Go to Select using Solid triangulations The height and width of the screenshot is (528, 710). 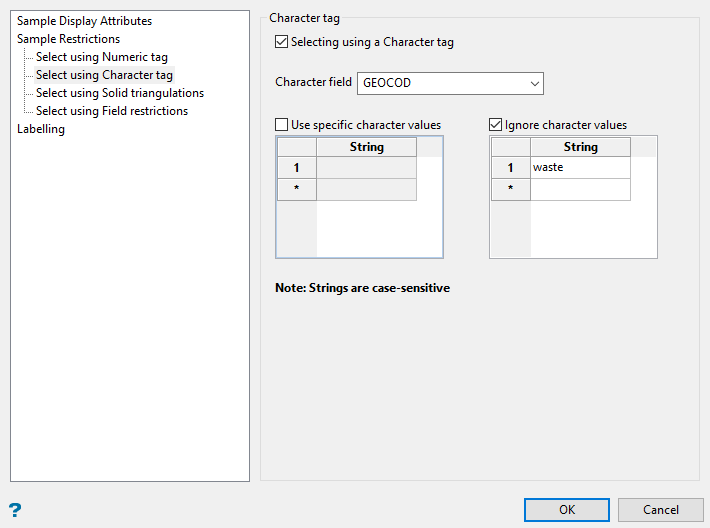coord(119,93)
